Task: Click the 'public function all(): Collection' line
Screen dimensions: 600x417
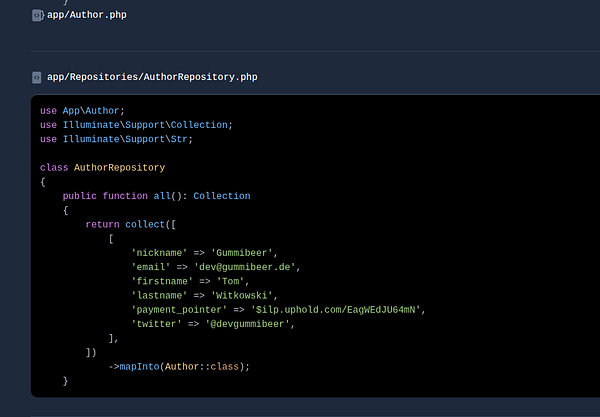Action: click(x=157, y=196)
